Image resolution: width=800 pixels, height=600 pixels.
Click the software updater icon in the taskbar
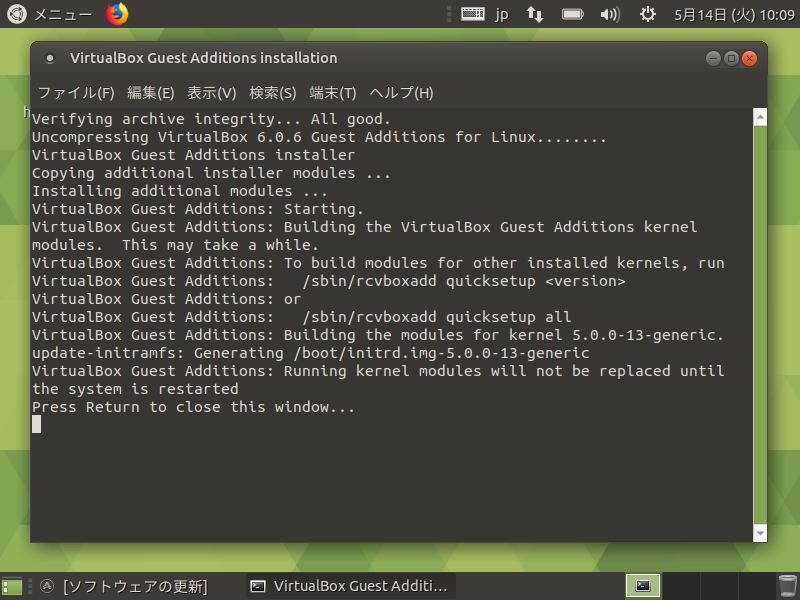pyautogui.click(x=47, y=586)
